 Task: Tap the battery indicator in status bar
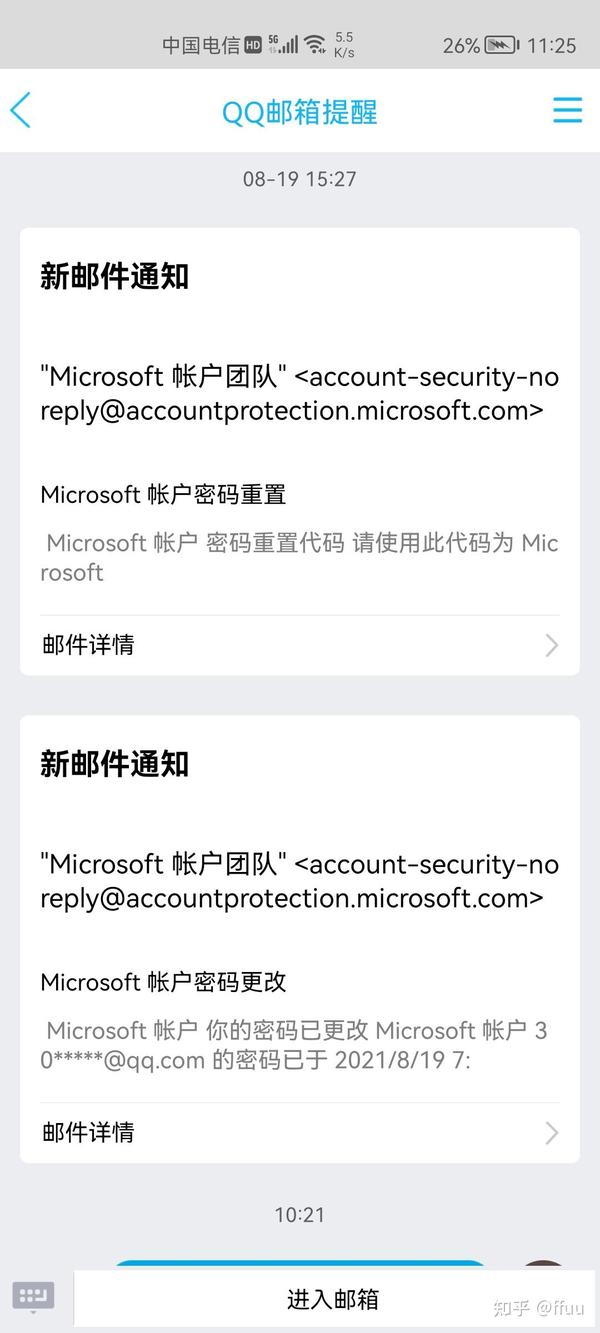pyautogui.click(x=501, y=45)
